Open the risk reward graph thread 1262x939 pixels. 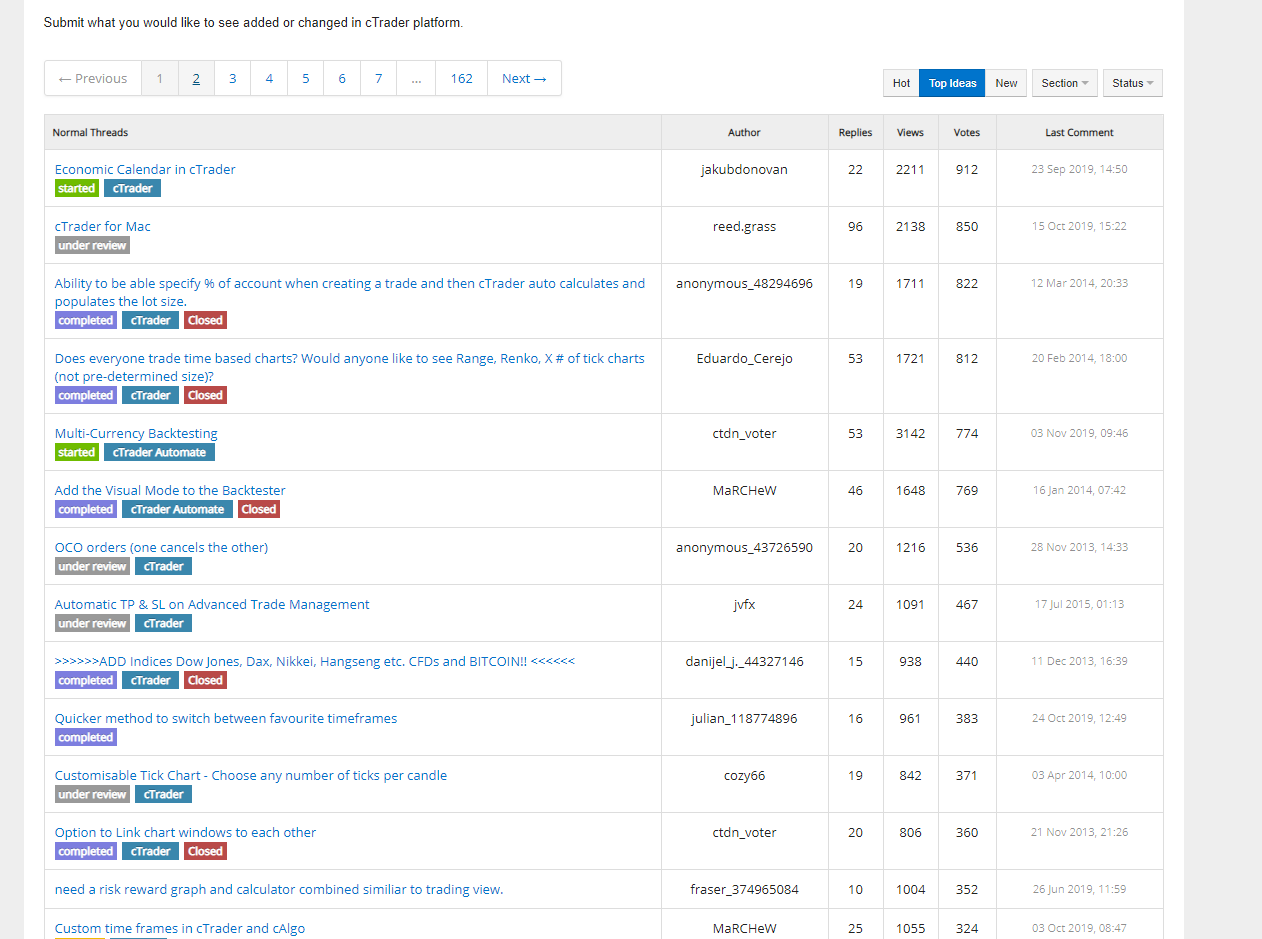279,889
